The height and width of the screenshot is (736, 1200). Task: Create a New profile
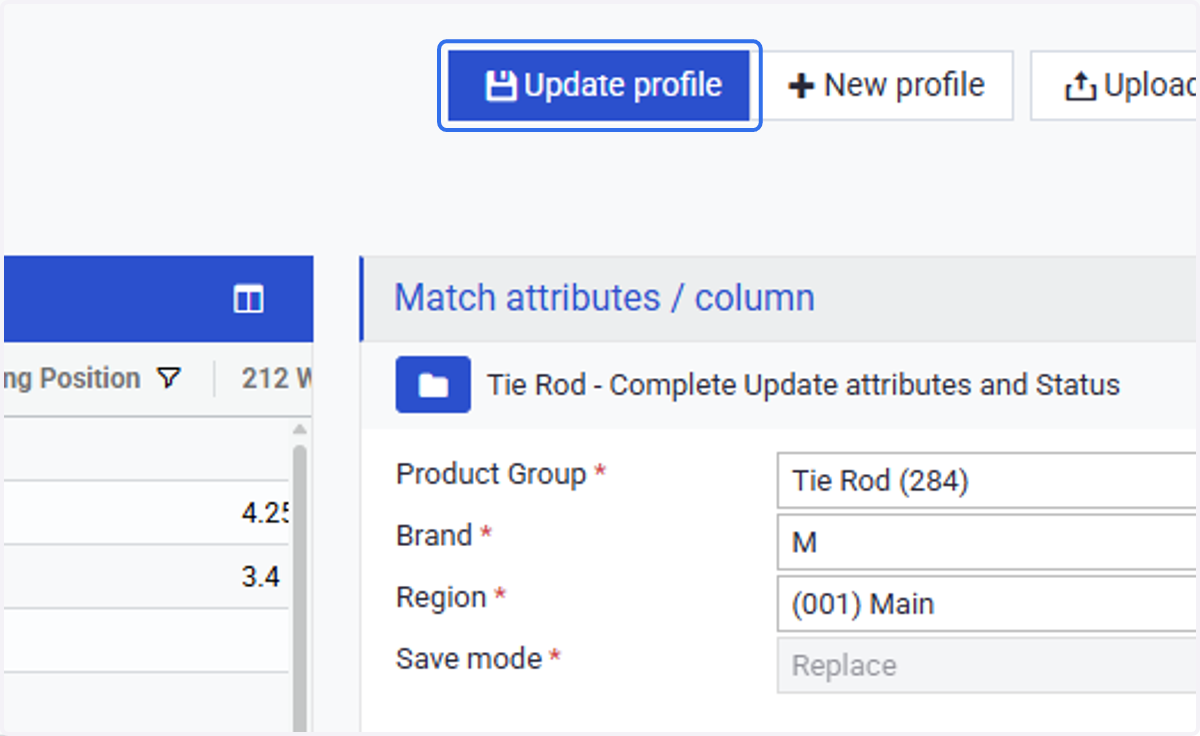887,85
